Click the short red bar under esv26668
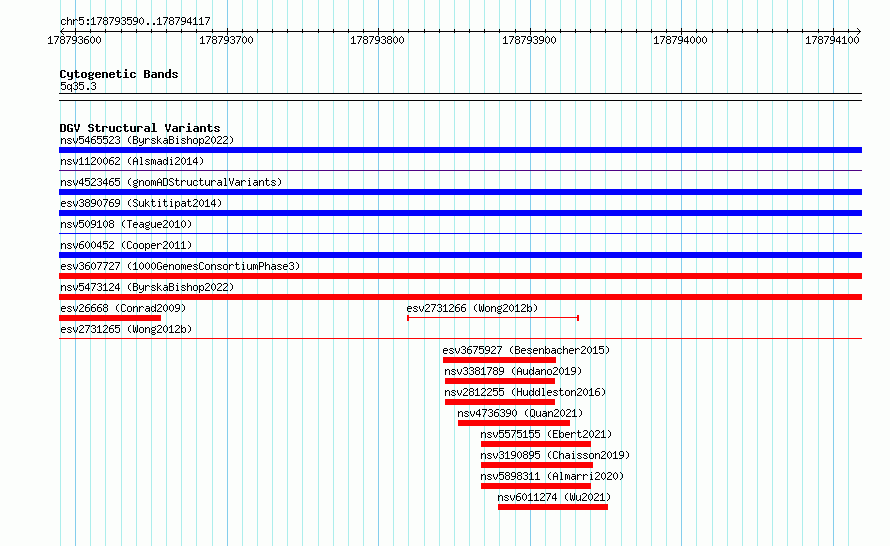 coord(110,318)
